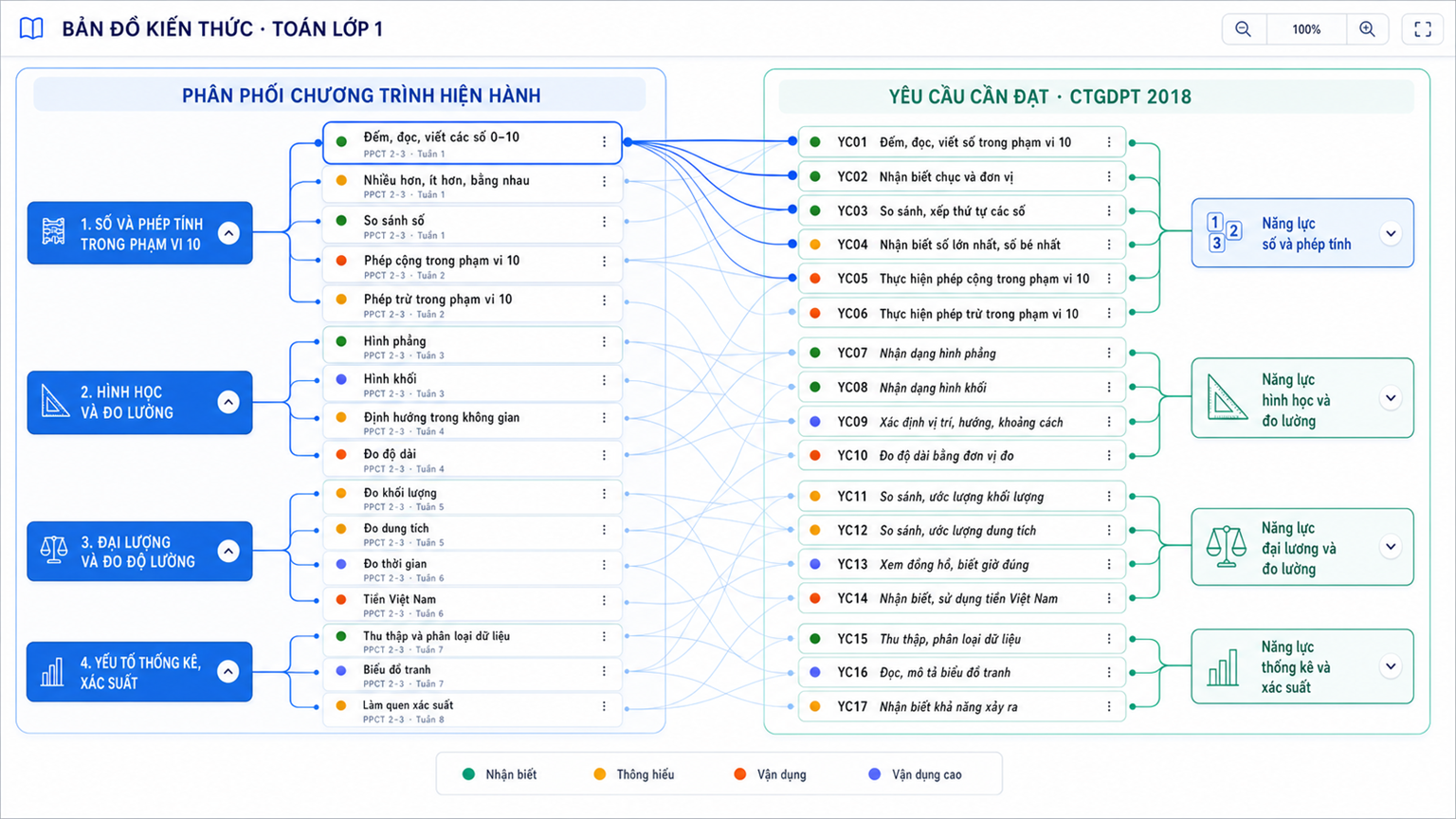Expand Năng lực đại lượng và đo lường card
The width and height of the screenshot is (1456, 819).
[x=1391, y=547]
